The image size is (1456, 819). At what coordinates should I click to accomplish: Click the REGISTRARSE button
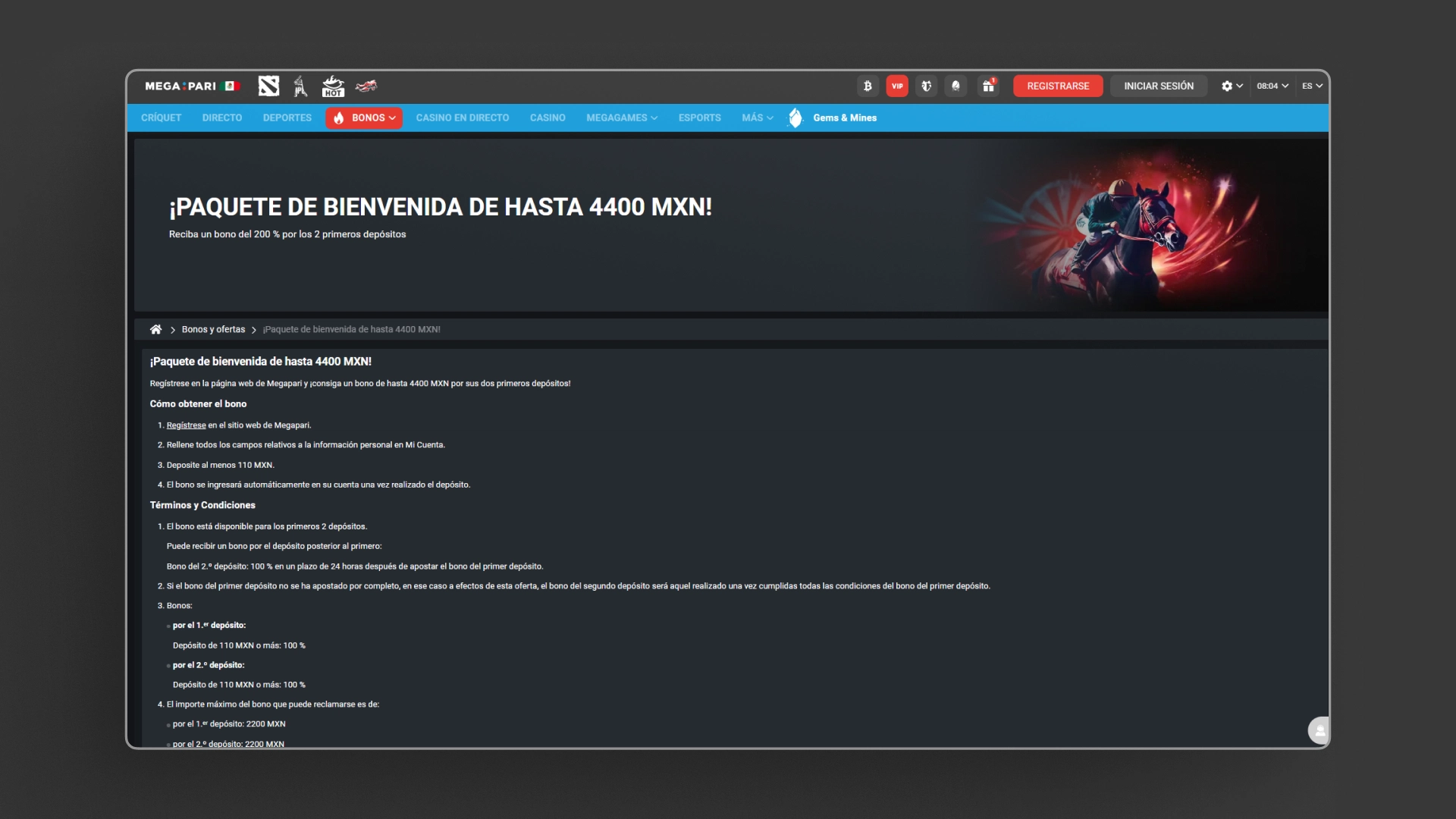coord(1058,86)
